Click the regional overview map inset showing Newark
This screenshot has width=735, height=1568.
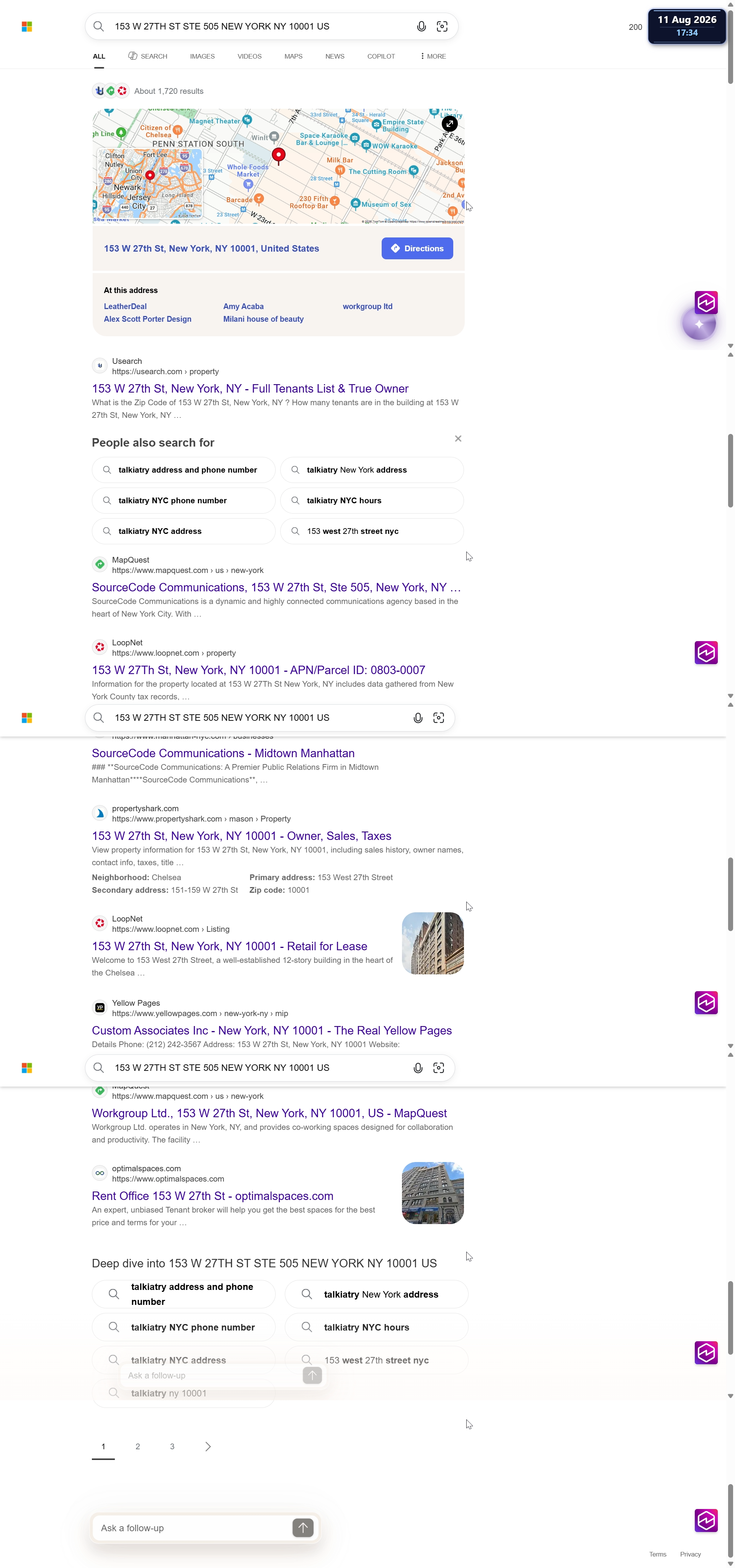point(150,183)
